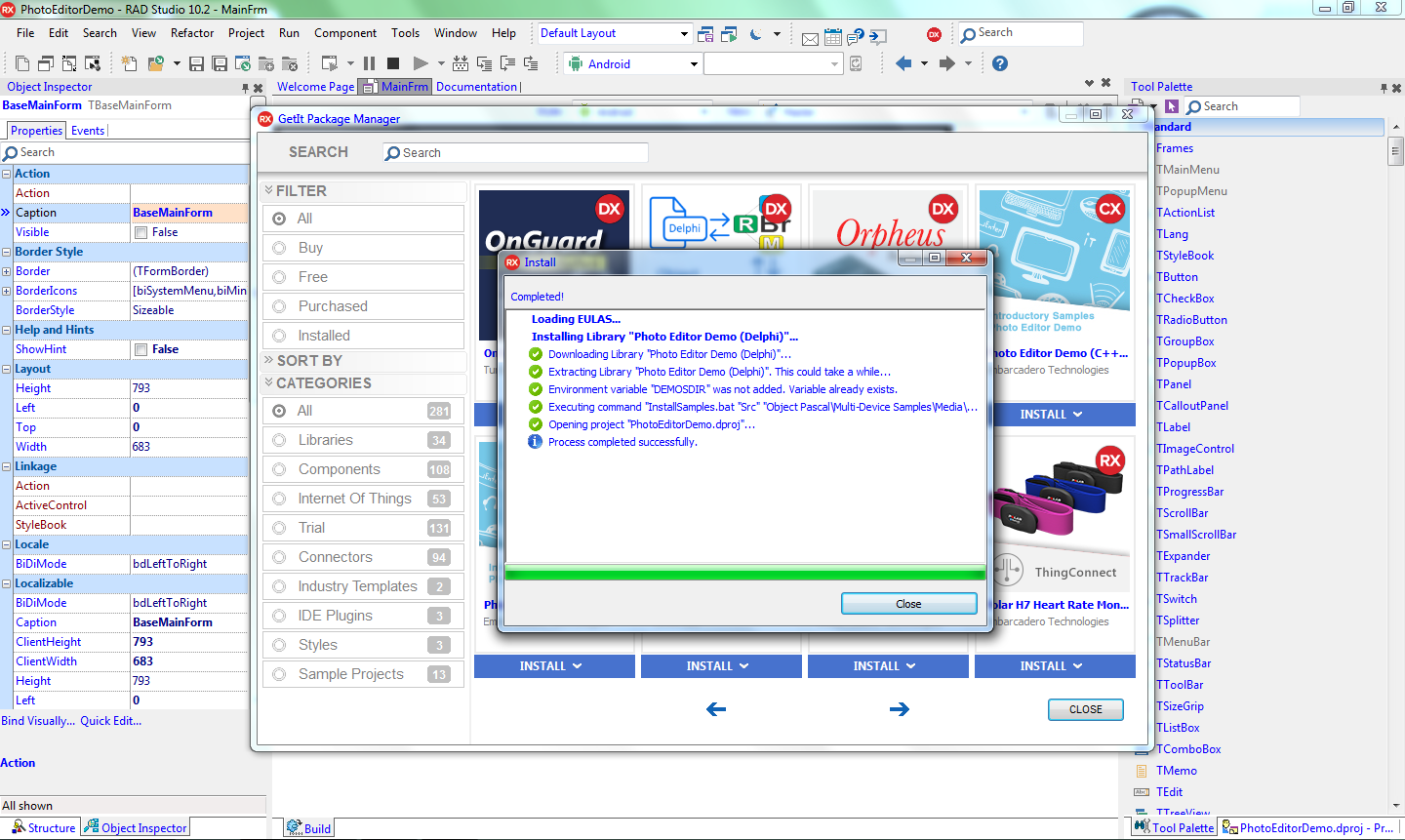Click the Object Inspector search field
Screen dimensions: 1405x840
[x=125, y=152]
